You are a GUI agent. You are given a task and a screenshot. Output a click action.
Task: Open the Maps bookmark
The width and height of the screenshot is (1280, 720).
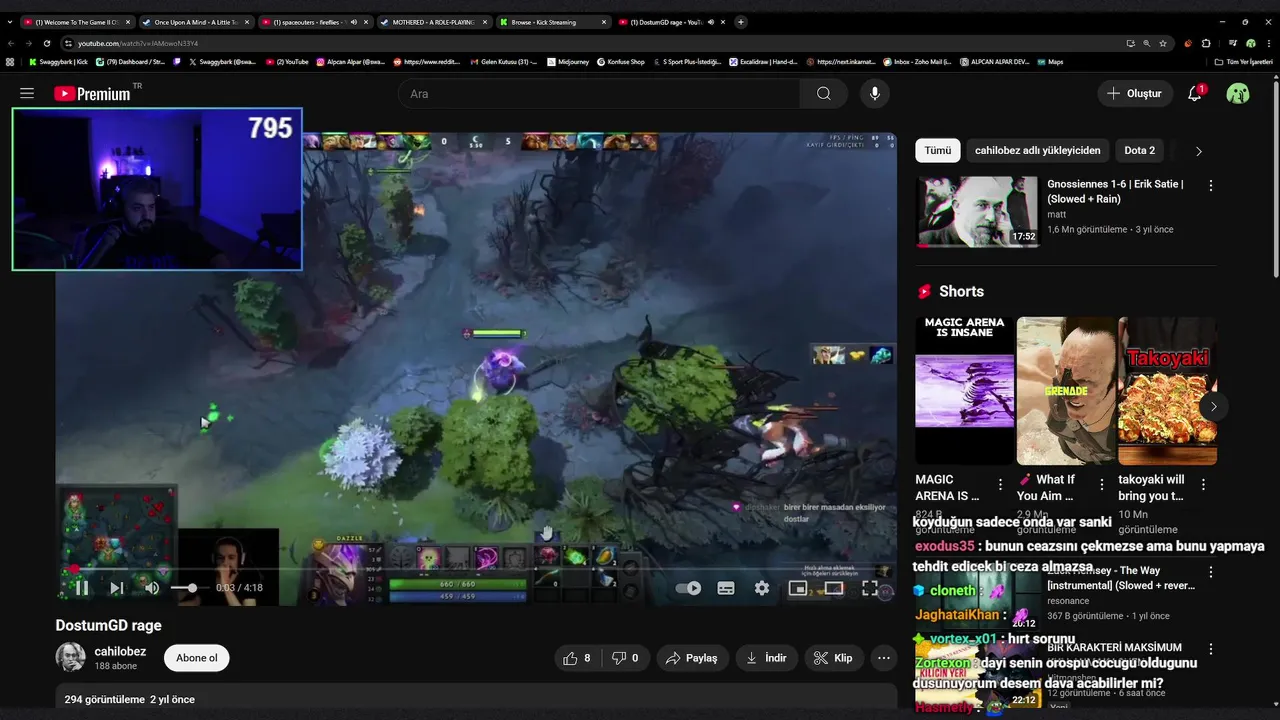point(1050,62)
